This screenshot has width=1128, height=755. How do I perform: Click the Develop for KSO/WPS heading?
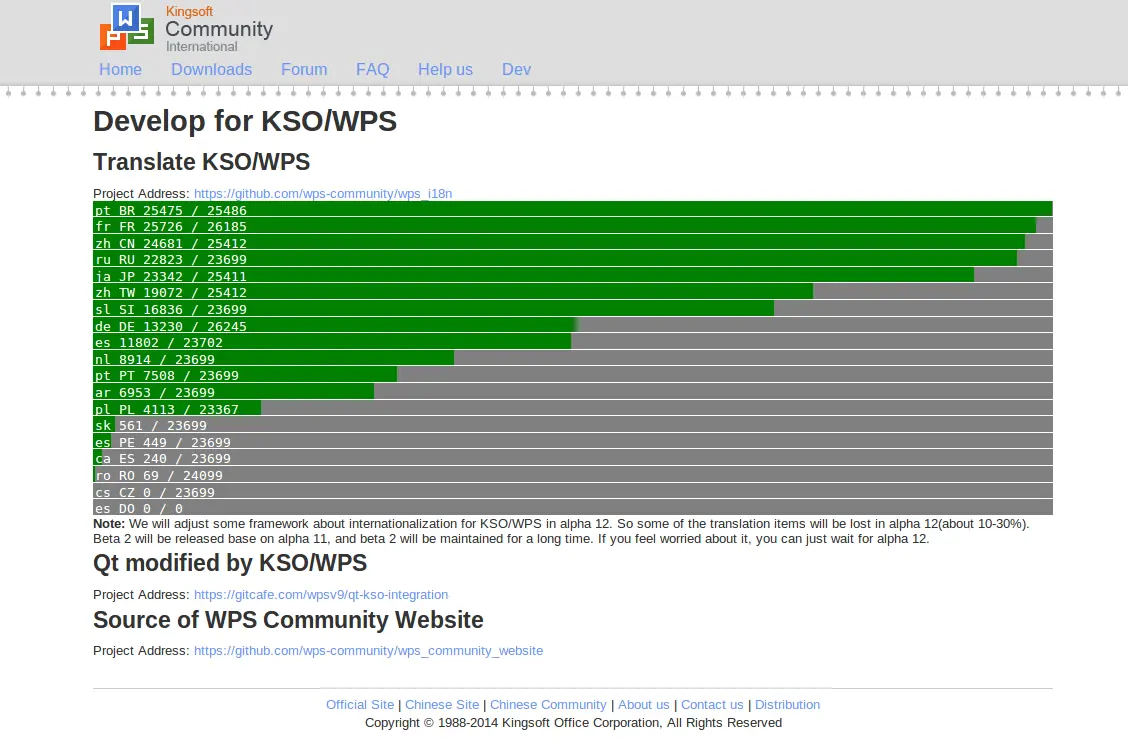coord(245,122)
